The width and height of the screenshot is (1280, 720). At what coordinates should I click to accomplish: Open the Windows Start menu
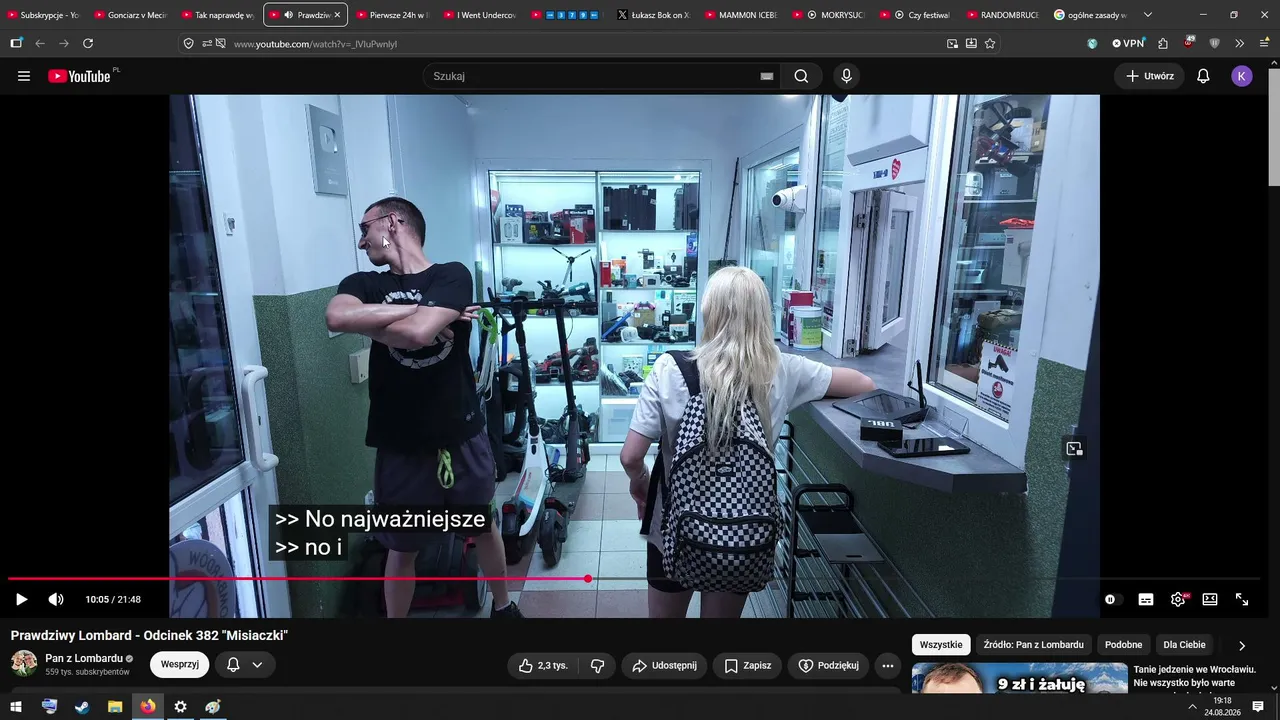16,707
